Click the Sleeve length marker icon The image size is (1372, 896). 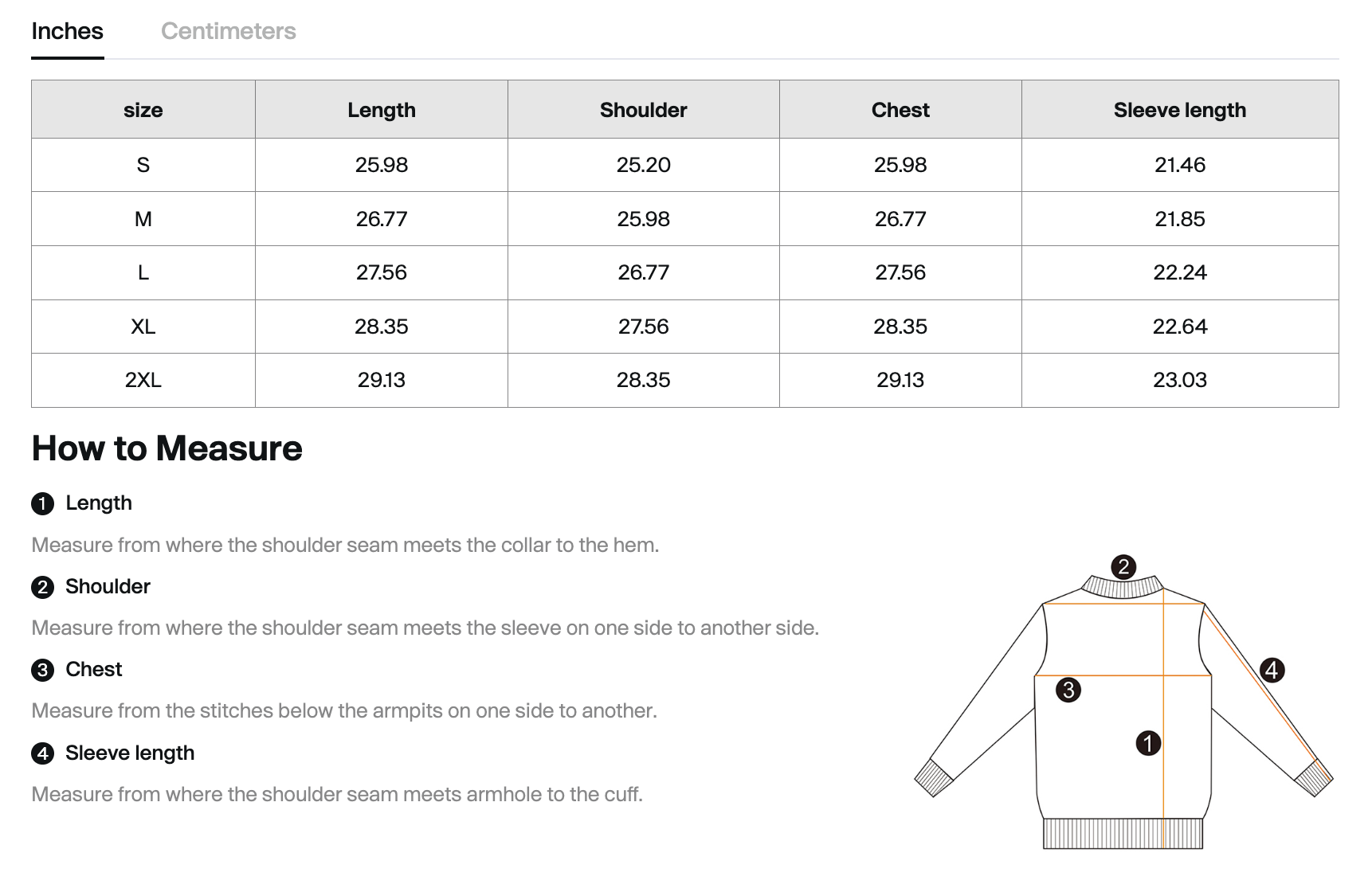(x=41, y=753)
